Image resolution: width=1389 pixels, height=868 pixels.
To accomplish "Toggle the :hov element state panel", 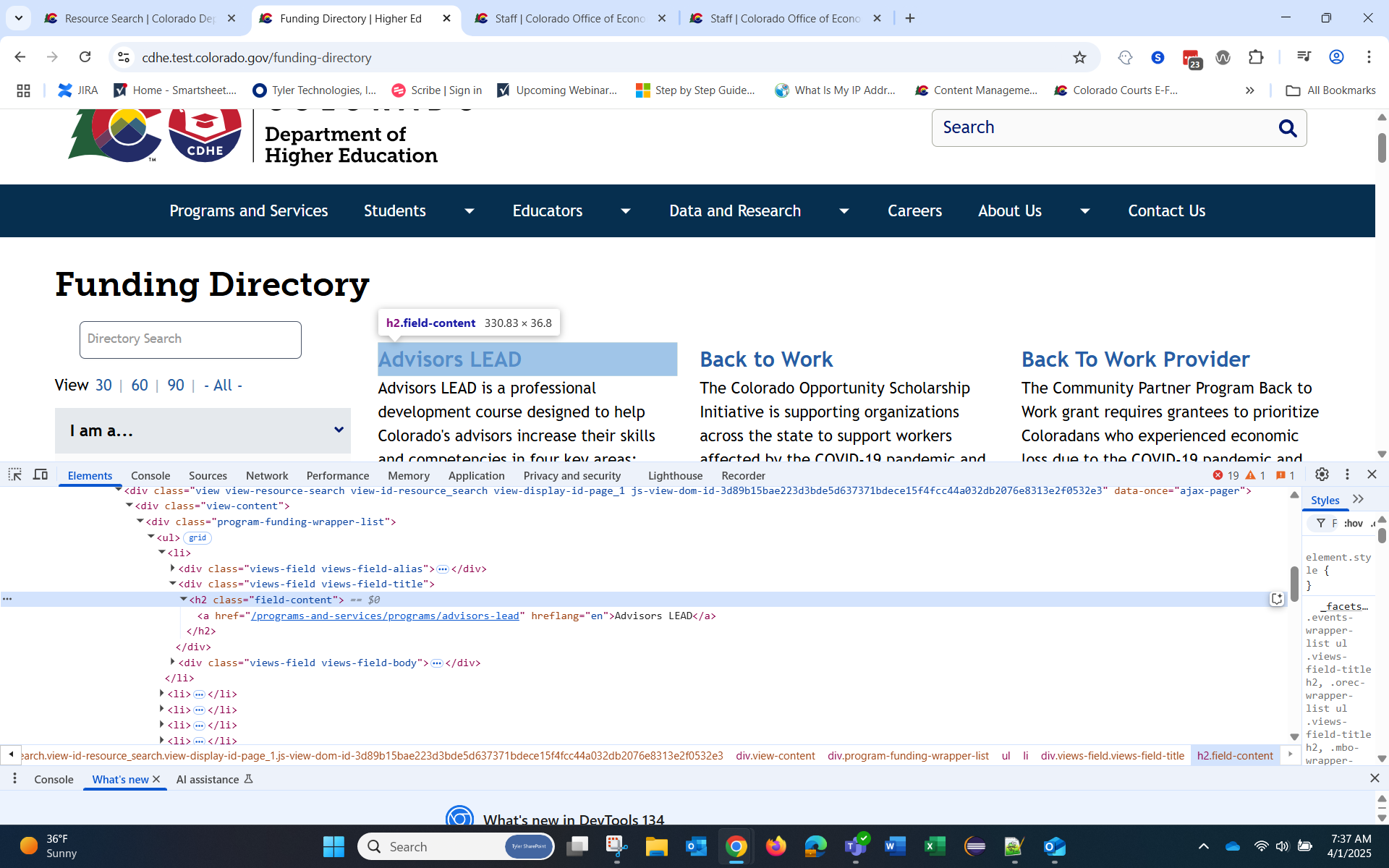I will [1353, 523].
